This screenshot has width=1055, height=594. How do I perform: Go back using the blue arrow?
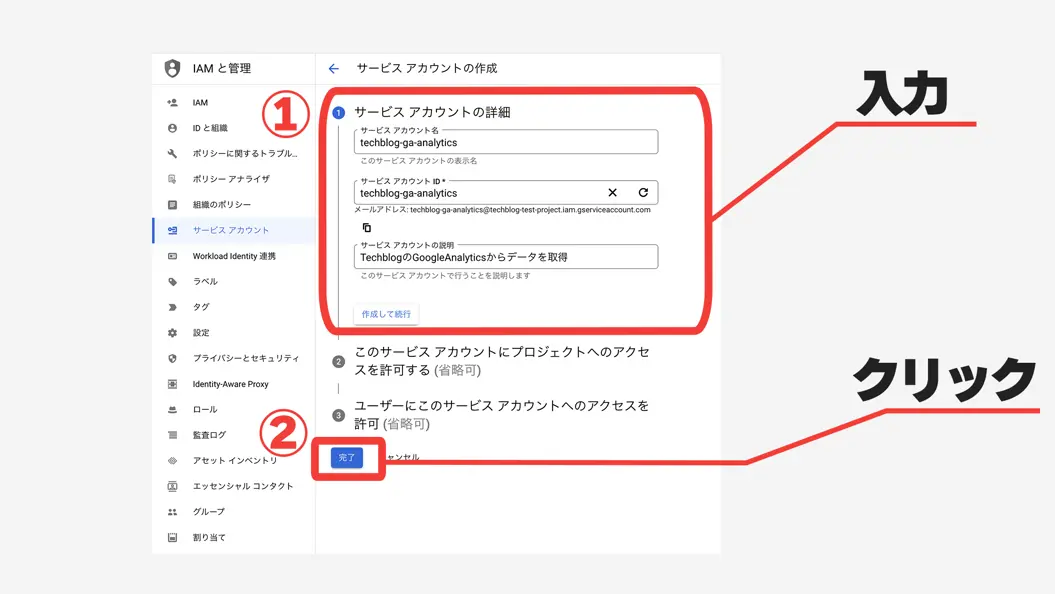334,69
